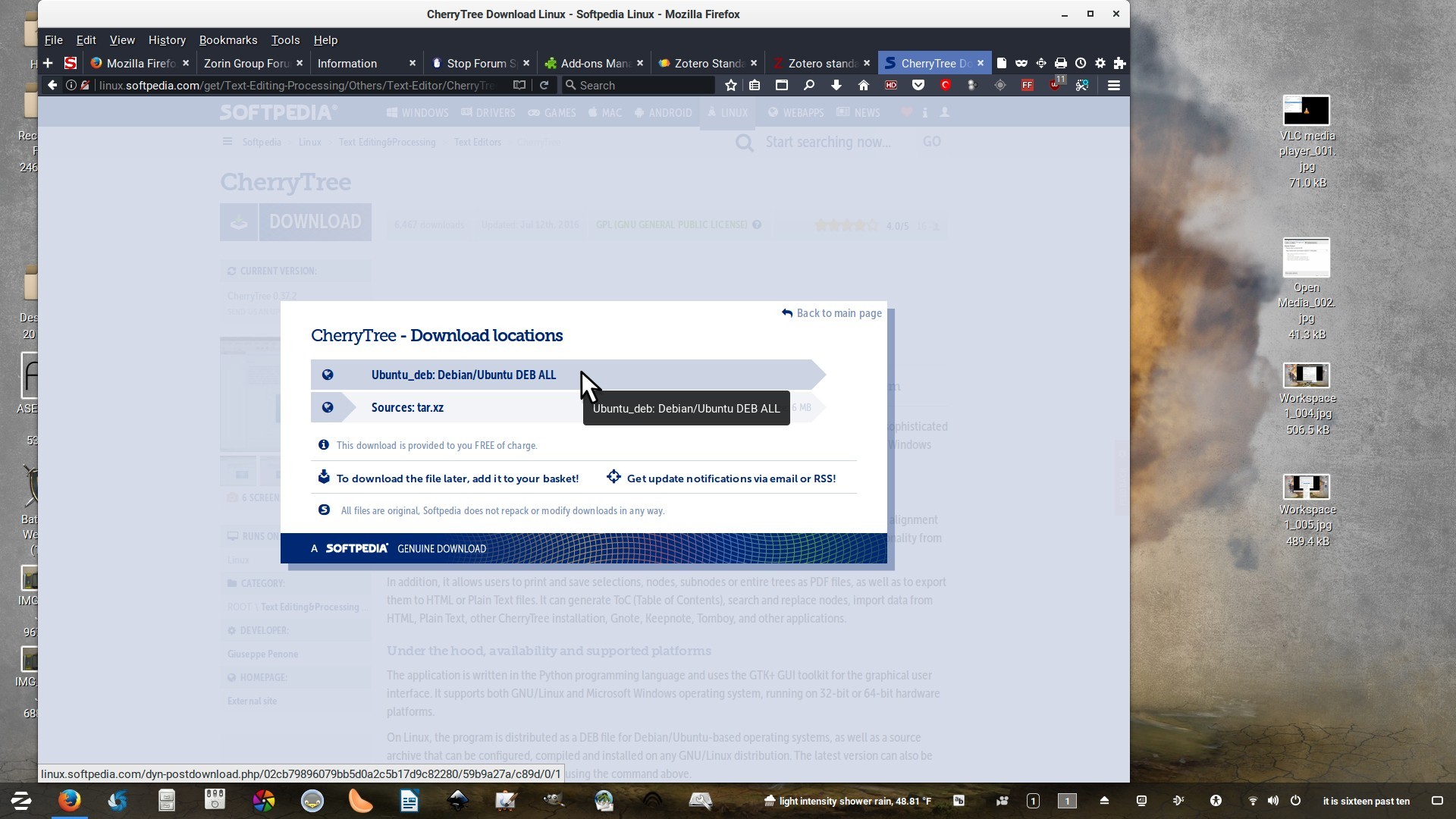Download the Sources: tar.xz mirror
This screenshot has height=819, width=1456.
[x=407, y=408]
